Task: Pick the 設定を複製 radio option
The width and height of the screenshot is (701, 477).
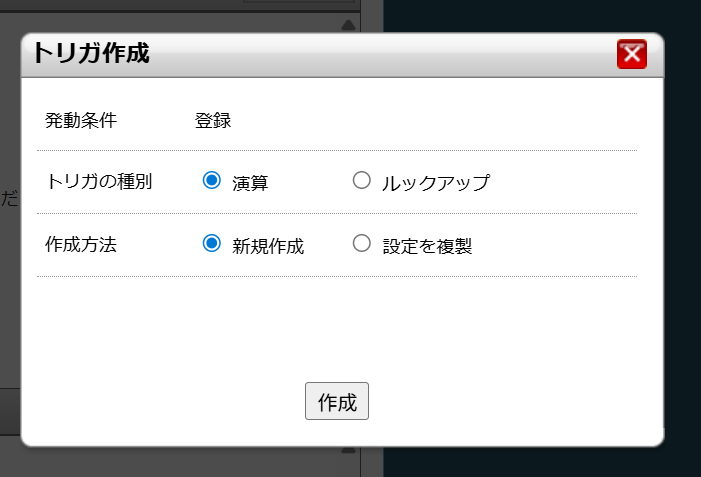Action: click(362, 243)
